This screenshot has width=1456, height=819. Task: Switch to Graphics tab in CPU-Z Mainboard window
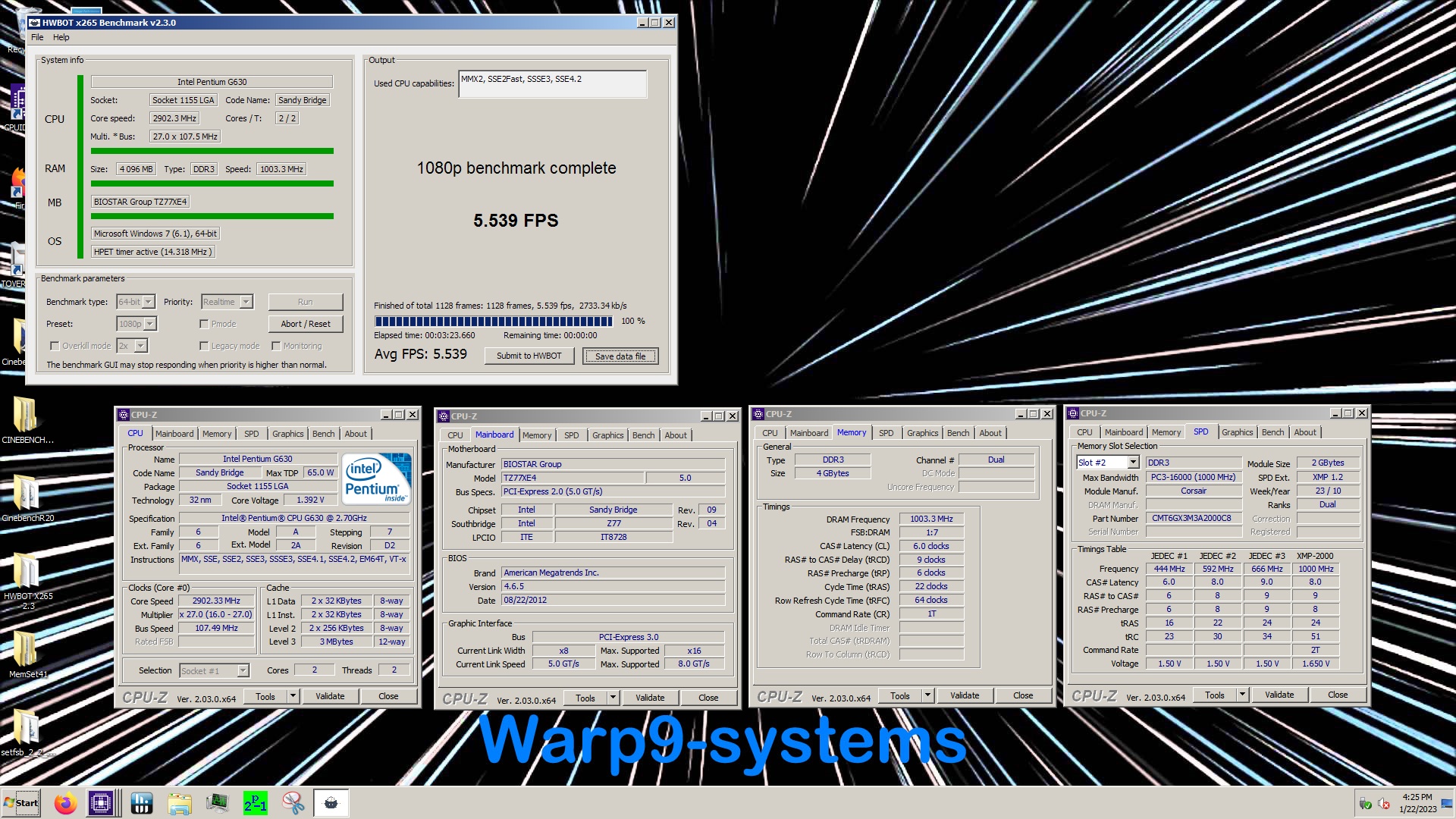point(607,435)
